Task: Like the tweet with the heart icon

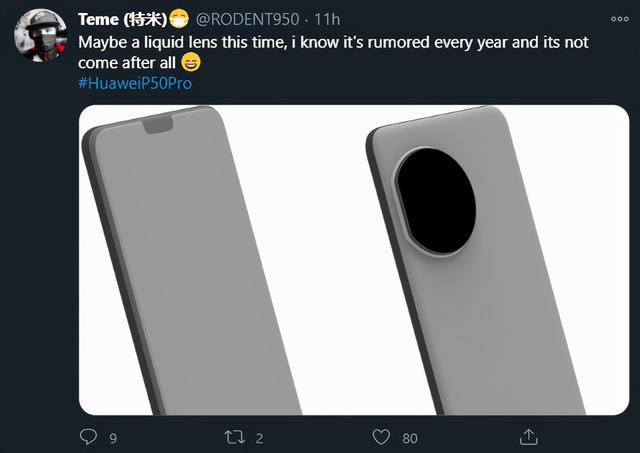Action: (380, 437)
